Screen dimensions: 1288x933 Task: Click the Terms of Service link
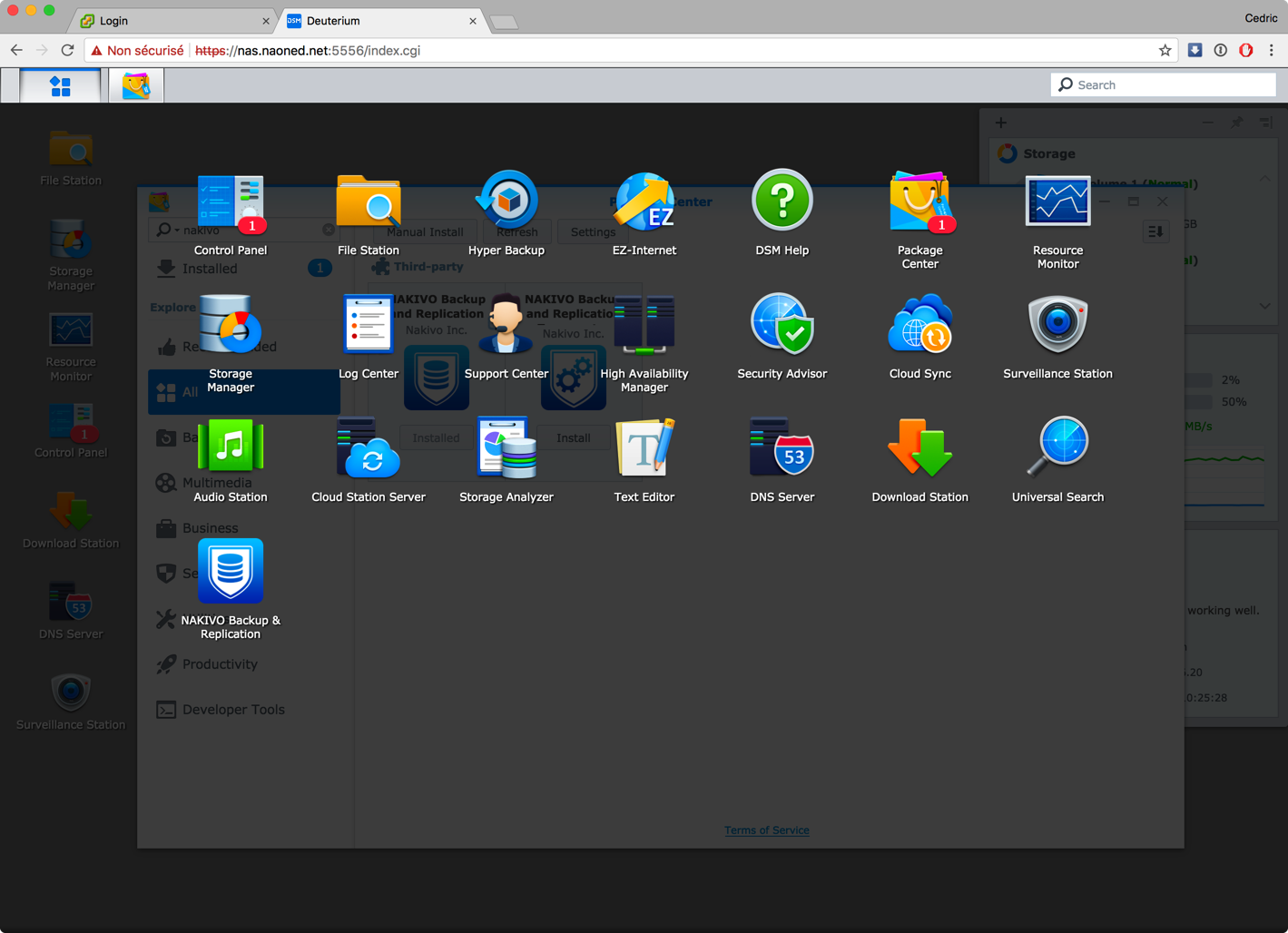click(x=766, y=830)
